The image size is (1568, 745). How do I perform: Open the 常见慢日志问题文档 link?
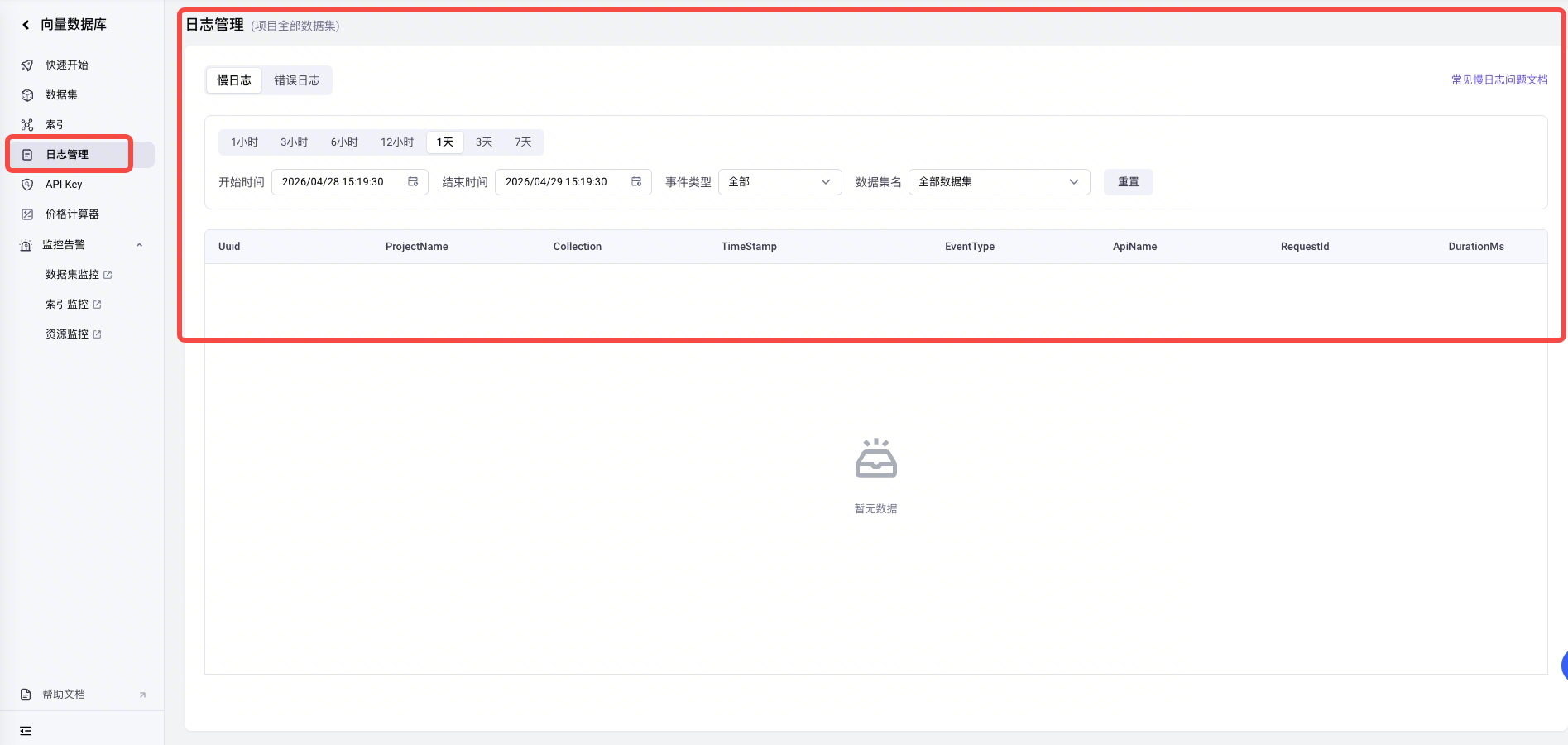coord(1499,80)
